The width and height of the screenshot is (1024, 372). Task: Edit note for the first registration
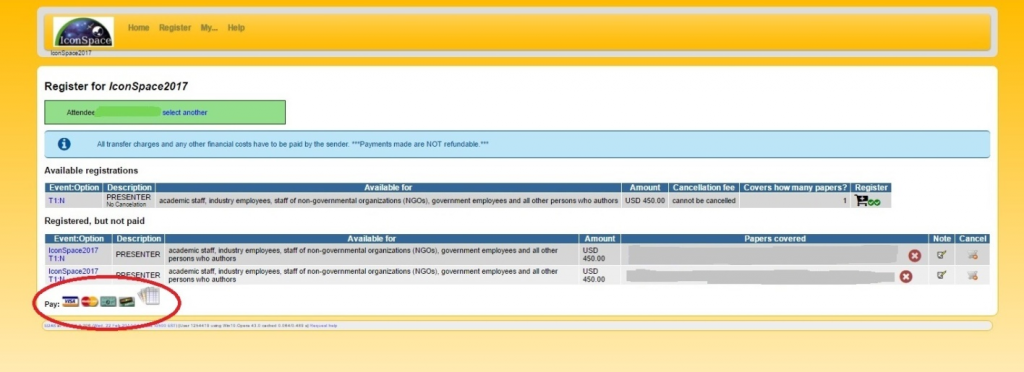(x=941, y=256)
